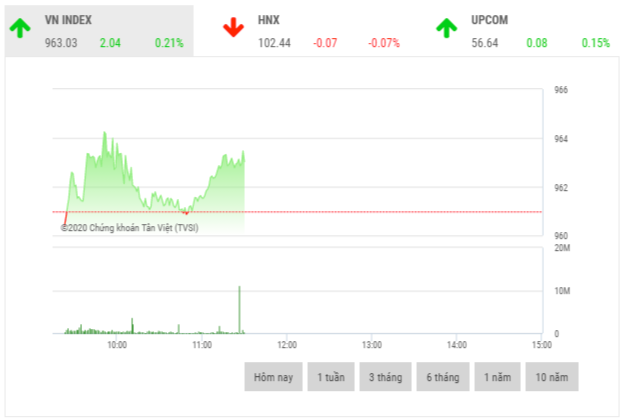Choose the 3 tháng time range
625x420 pixels.
point(386,377)
